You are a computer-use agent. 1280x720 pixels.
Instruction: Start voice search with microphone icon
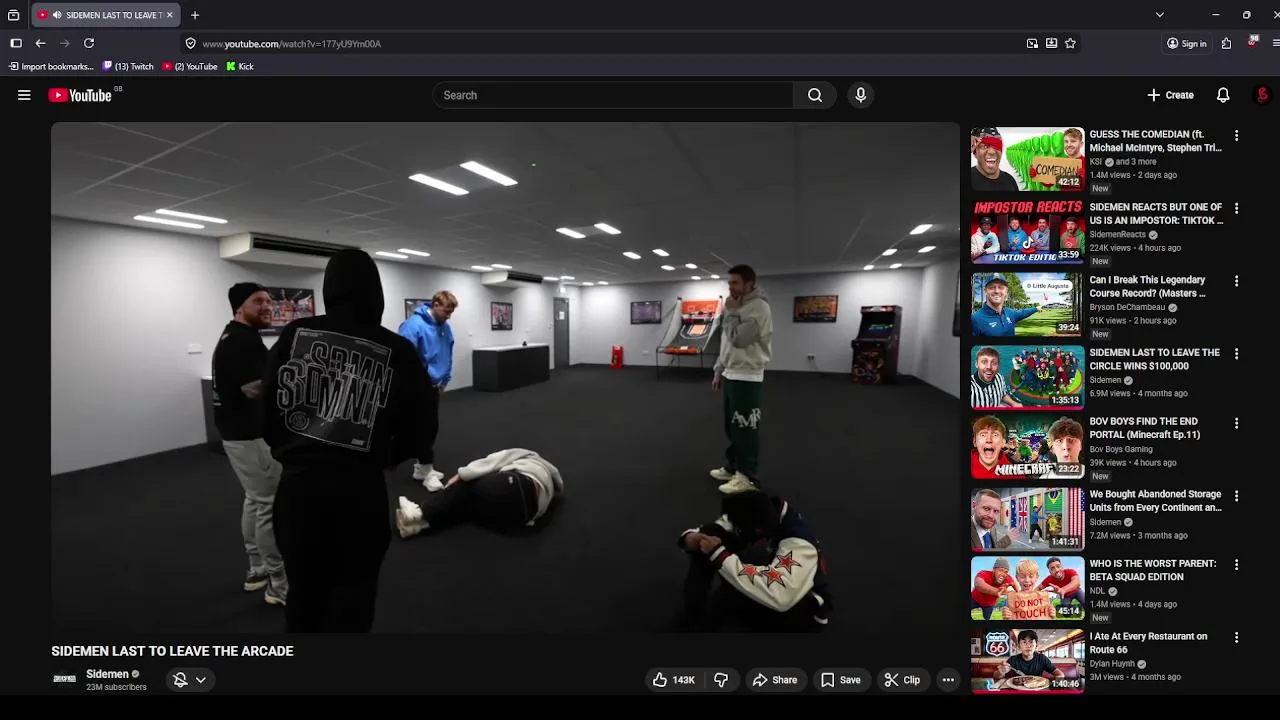click(x=860, y=95)
